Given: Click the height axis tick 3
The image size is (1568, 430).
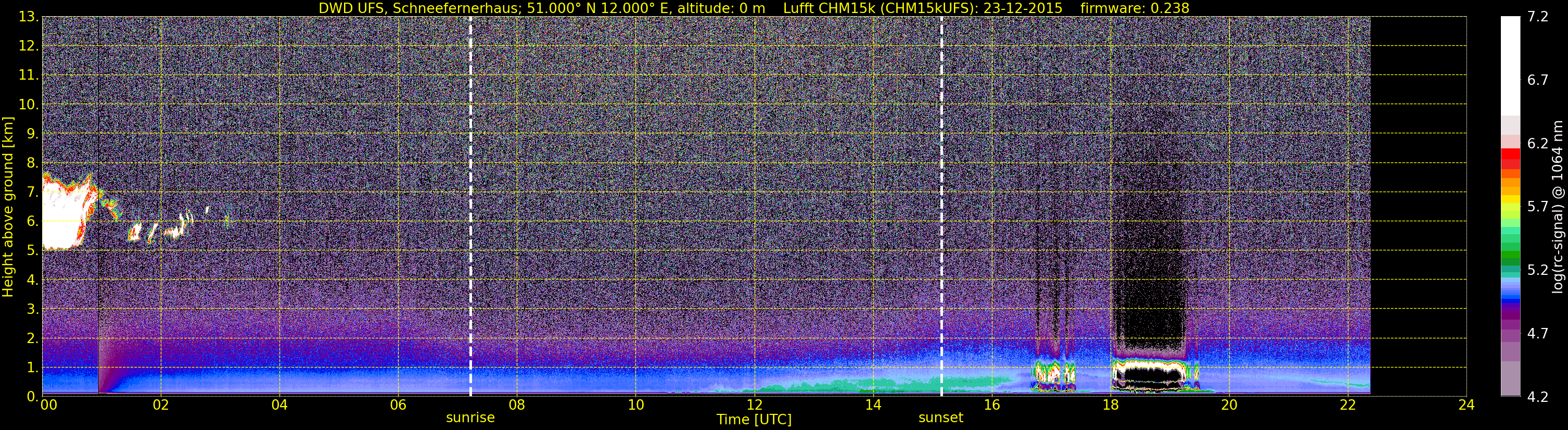Looking at the screenshot, I should tap(32, 309).
